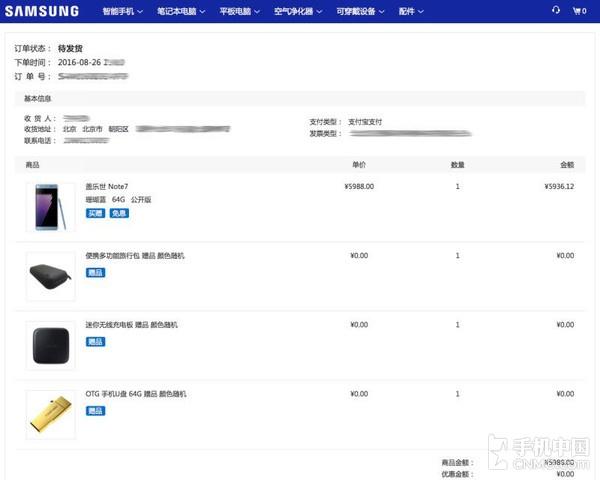Viewport: 600px width, 480px height.
Task: Click the 单价 column header
Action: 359,165
